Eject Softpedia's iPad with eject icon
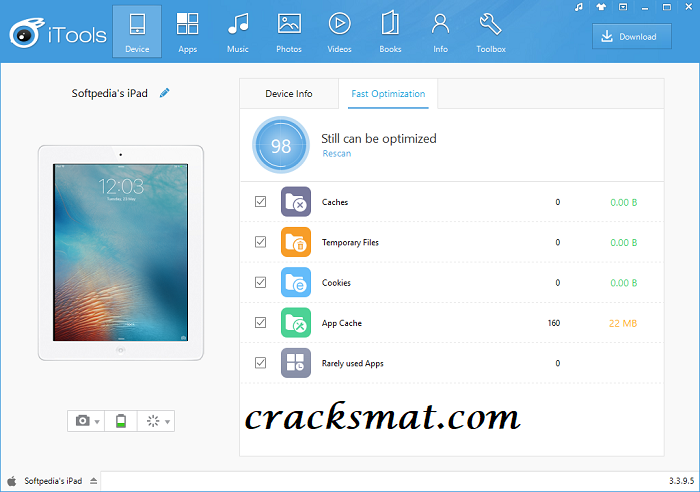The image size is (700, 492). coord(93,481)
